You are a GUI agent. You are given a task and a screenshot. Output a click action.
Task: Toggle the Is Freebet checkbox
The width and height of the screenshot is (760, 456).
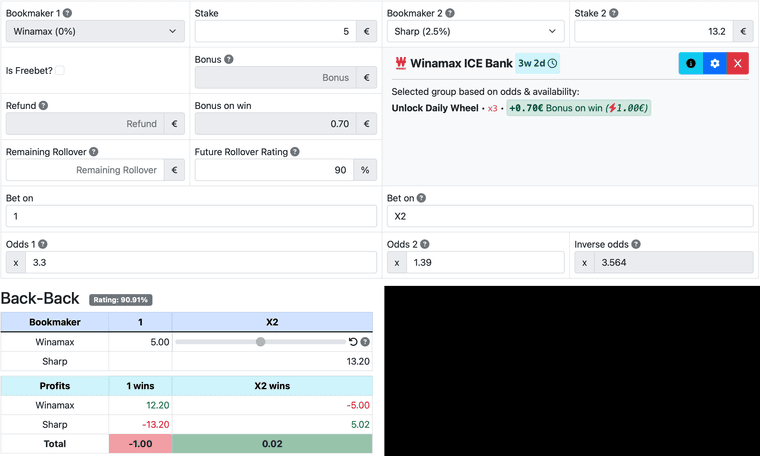60,70
